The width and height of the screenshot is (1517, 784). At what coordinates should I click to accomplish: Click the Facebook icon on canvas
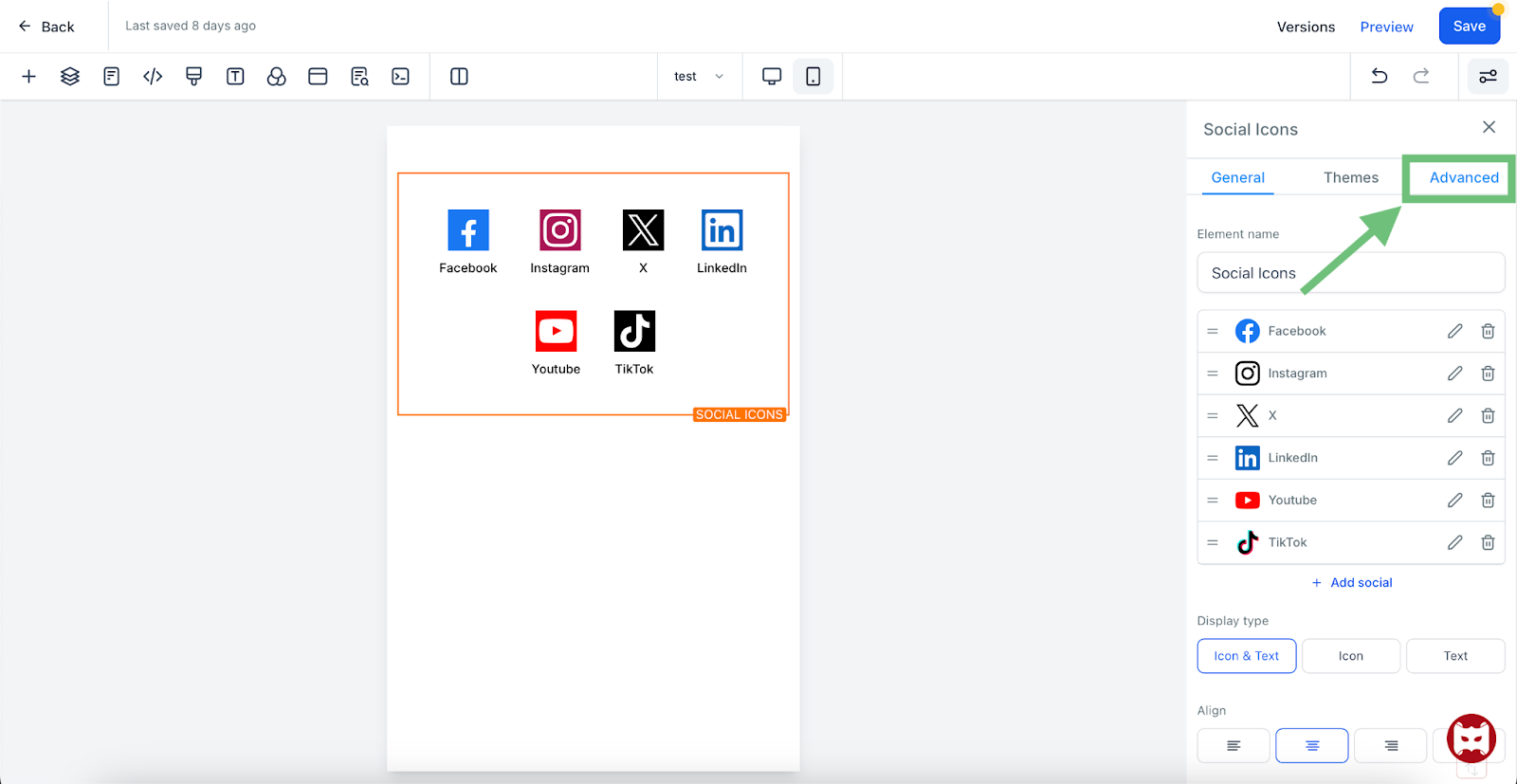(468, 230)
